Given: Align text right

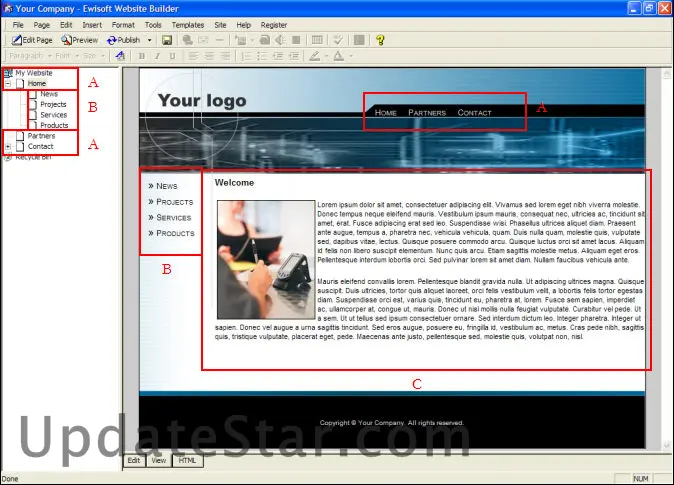Looking at the screenshot, I should click(x=224, y=56).
